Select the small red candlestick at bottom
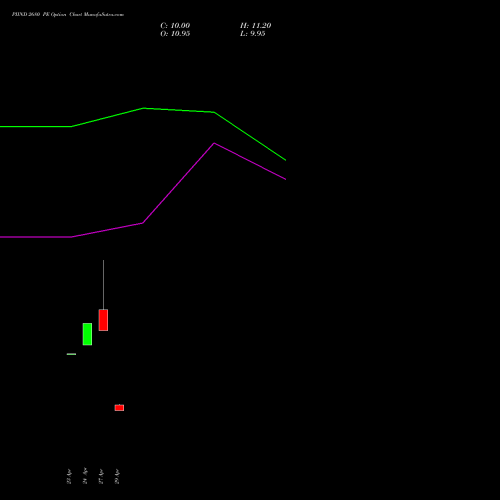500x500 pixels. click(x=119, y=408)
